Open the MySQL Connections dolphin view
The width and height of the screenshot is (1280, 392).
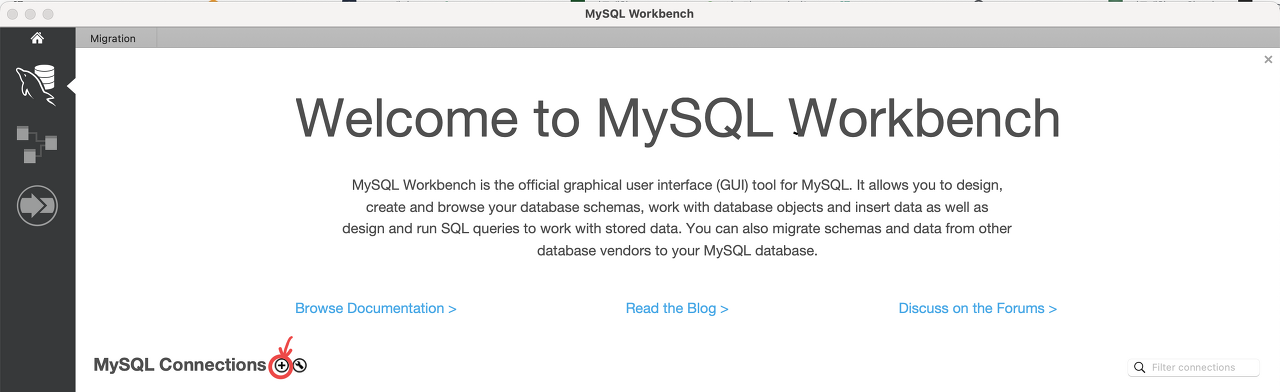pos(36,83)
